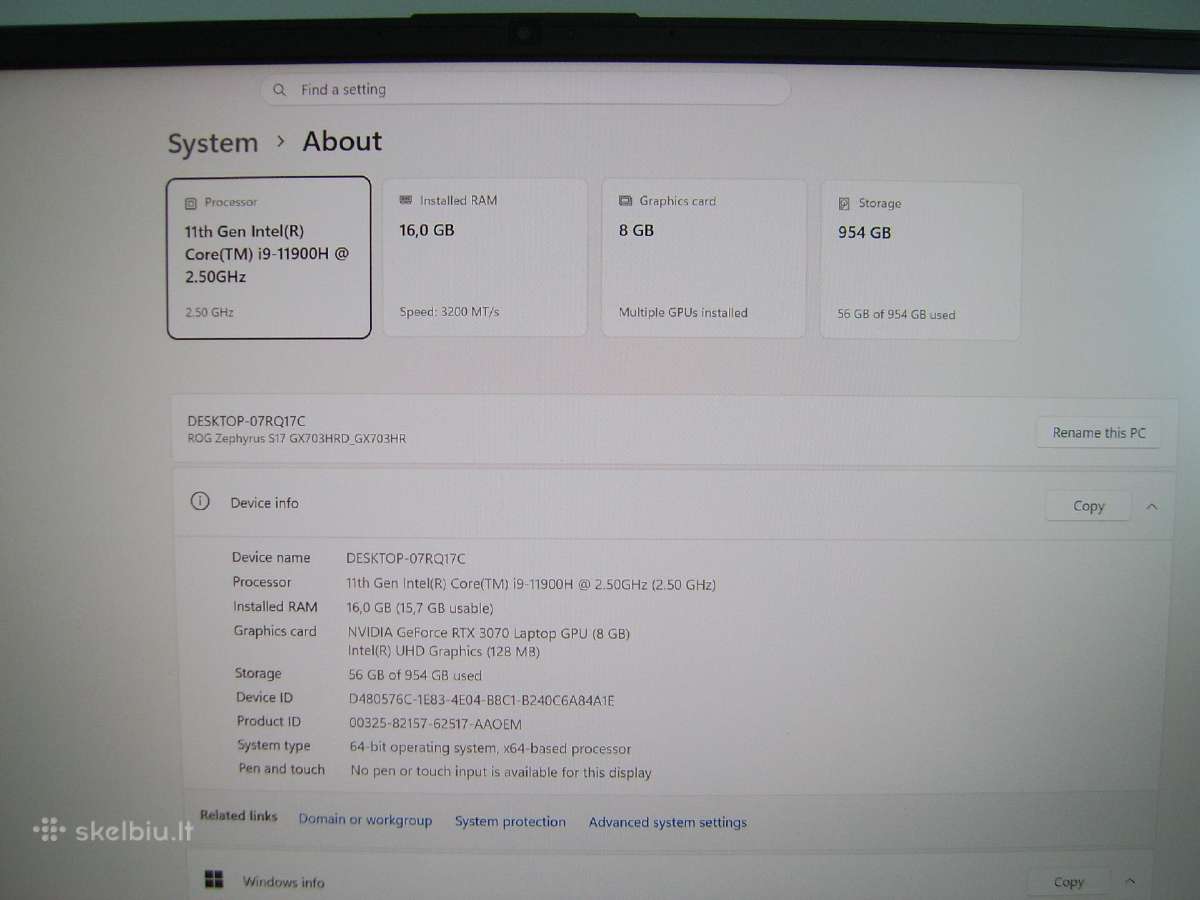Viewport: 1200px width, 900px height.
Task: Click the DESKTOP-07RQ17C PC name heading
Action: coord(246,421)
